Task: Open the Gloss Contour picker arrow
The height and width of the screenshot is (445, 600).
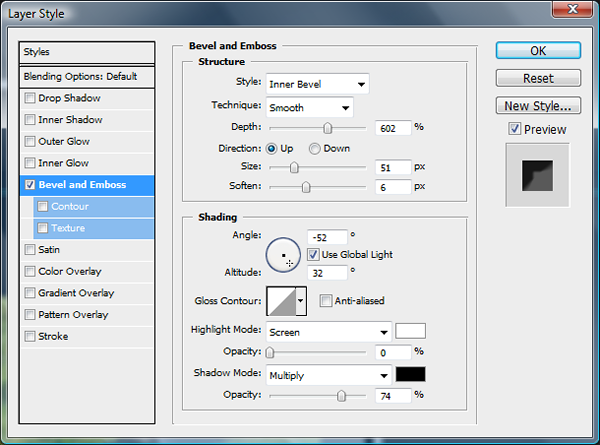Action: (301, 301)
